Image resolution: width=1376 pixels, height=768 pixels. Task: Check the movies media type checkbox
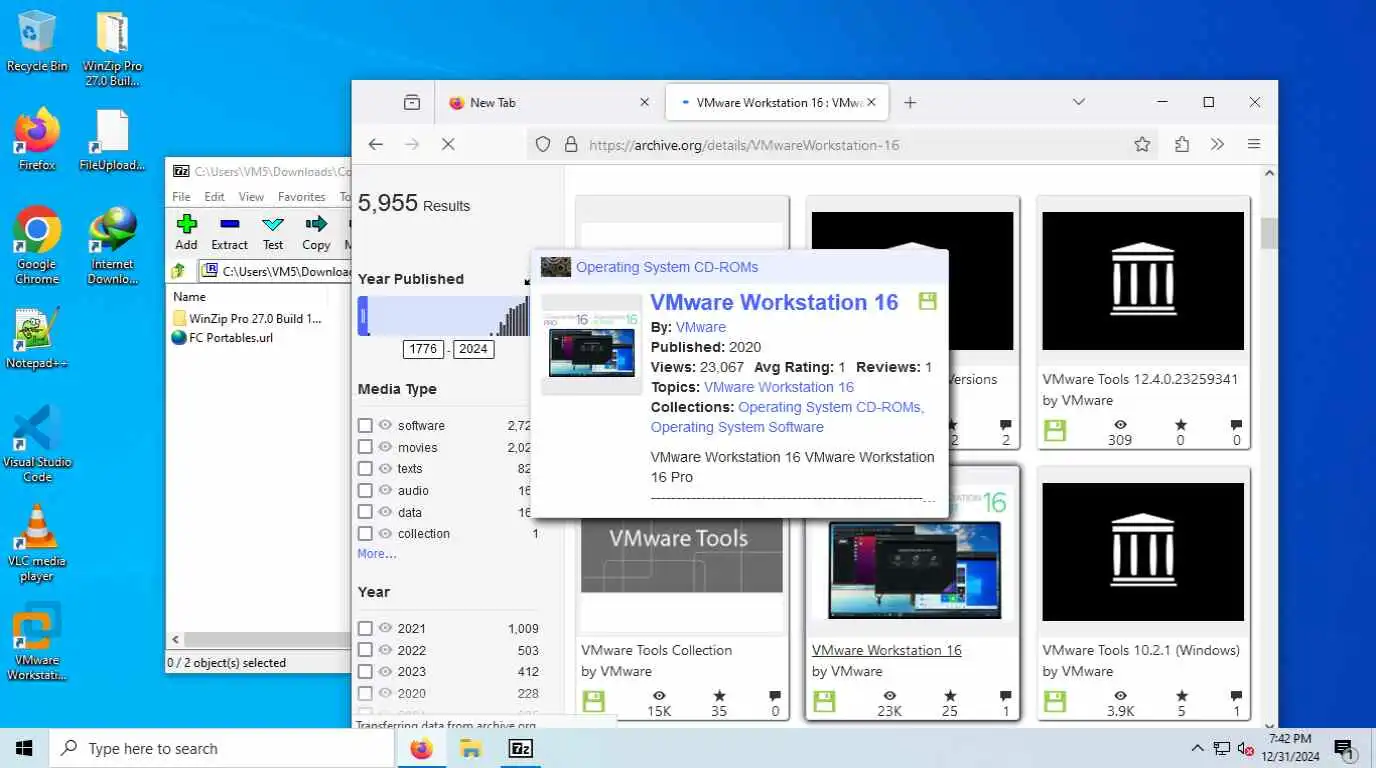pos(365,447)
